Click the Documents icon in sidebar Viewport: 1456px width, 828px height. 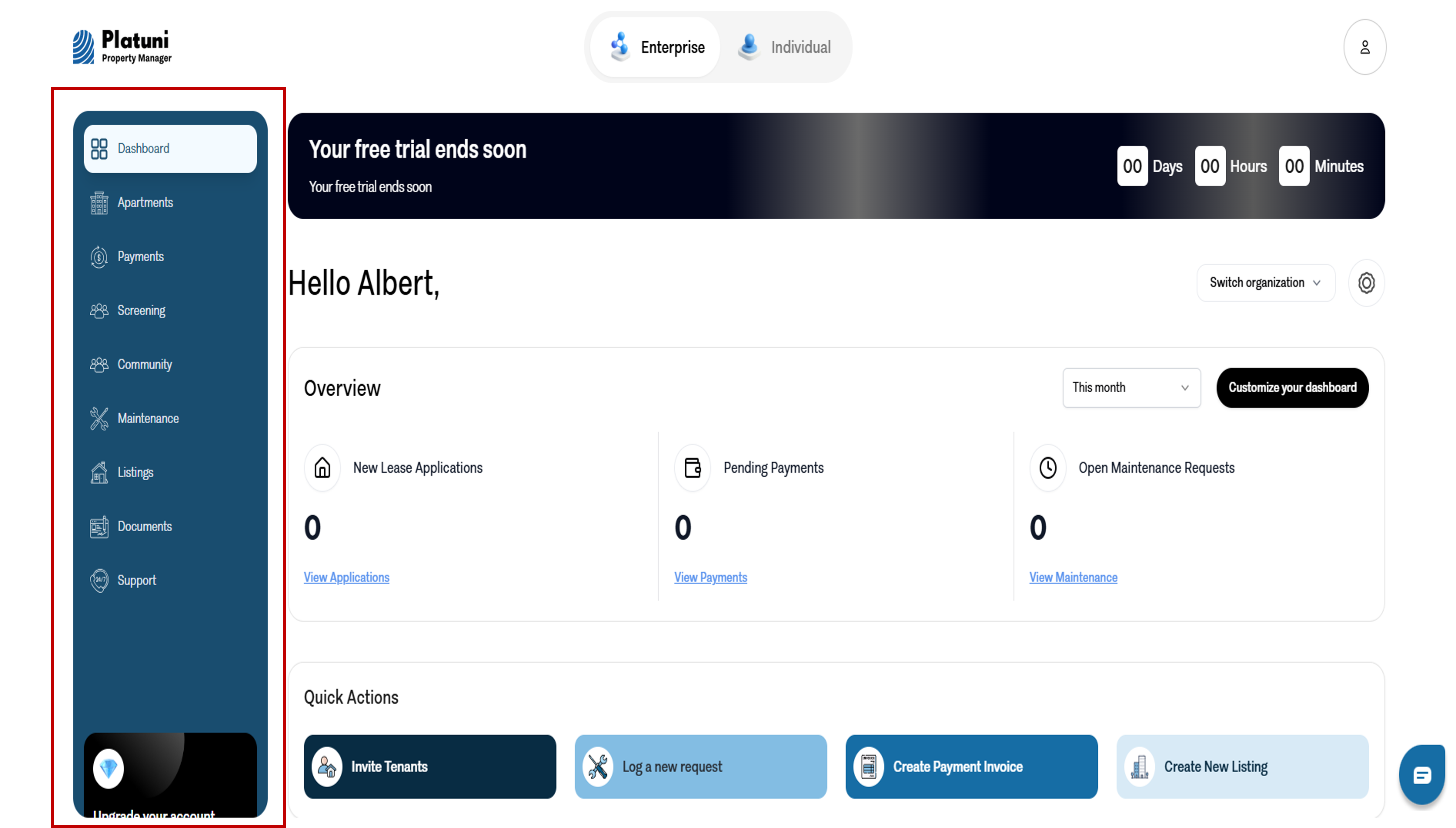coord(99,527)
